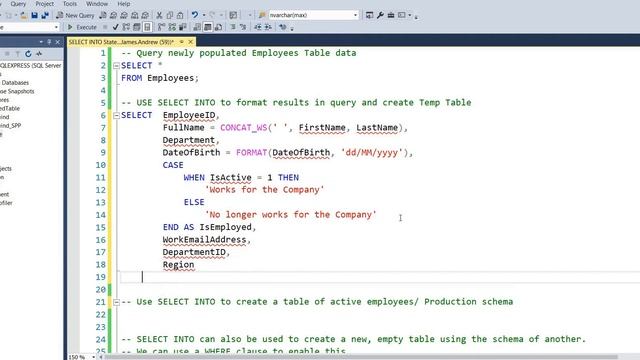Click the Open File folder icon
Image resolution: width=640 pixels, height=360 pixels.
[24, 16]
